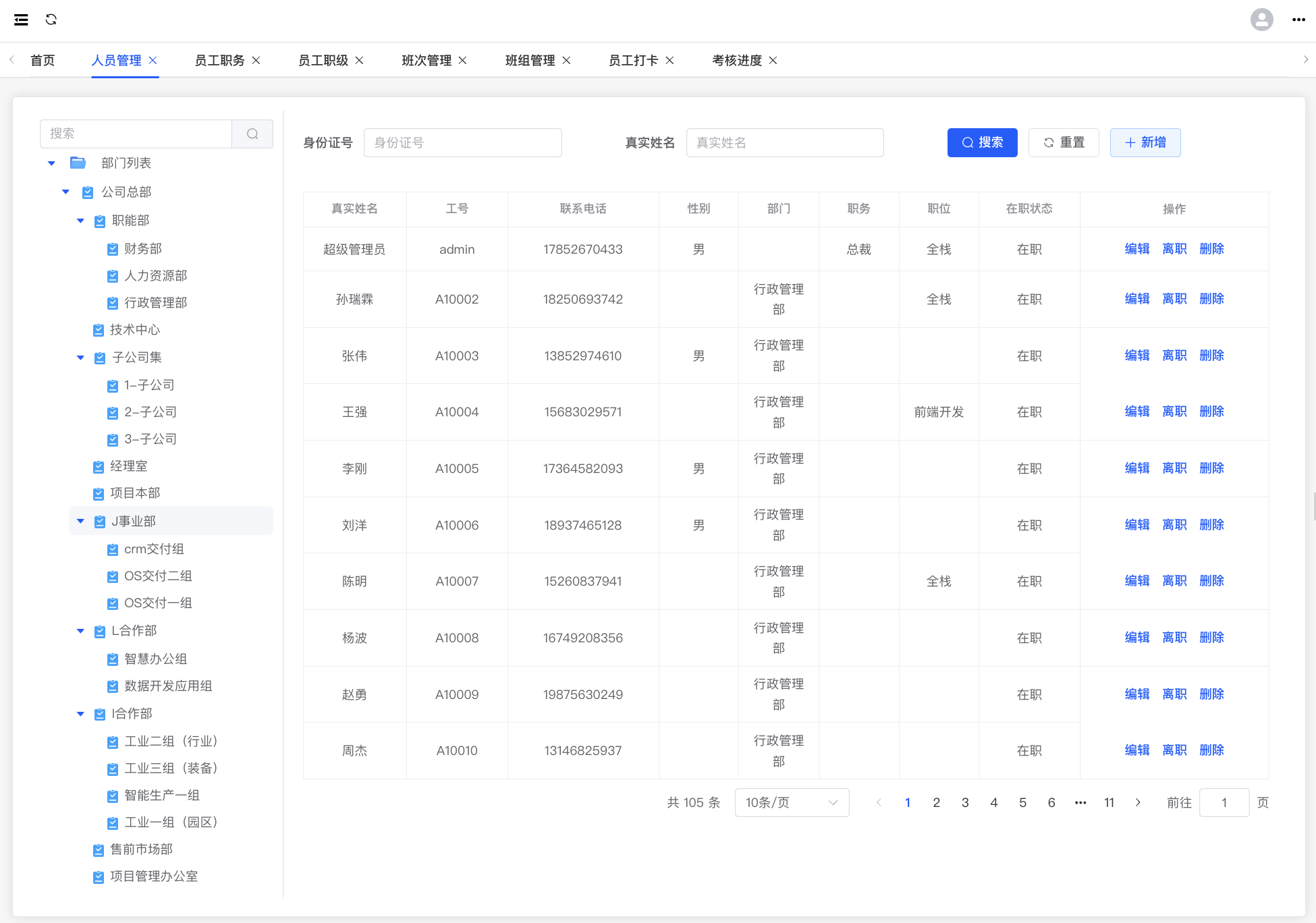This screenshot has height=923, width=1316.
Task: Click the 新增 button
Action: 1145,142
